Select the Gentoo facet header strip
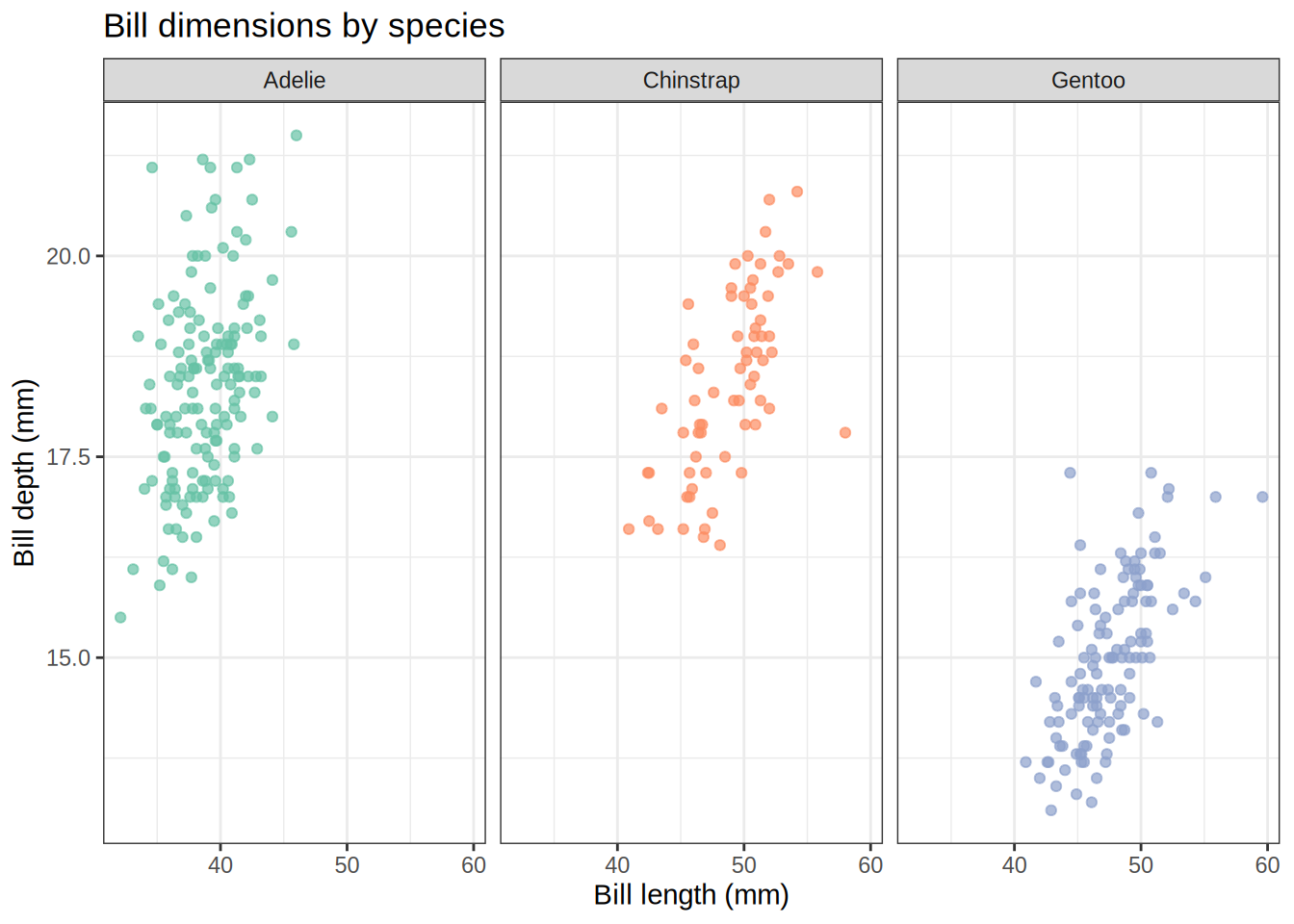The height and width of the screenshot is (924, 1294). tap(1088, 80)
